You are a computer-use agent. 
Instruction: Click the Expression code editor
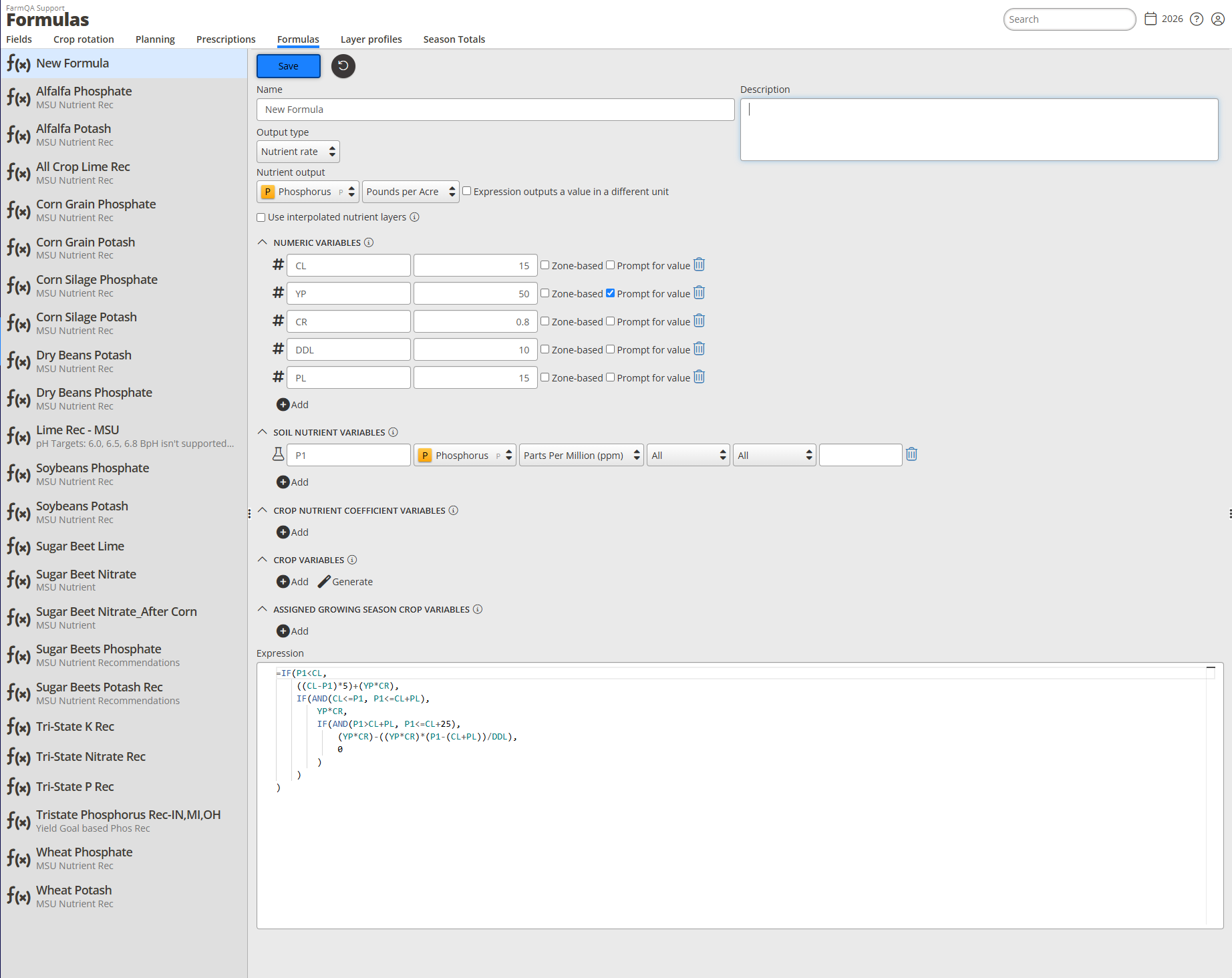(x=740, y=795)
